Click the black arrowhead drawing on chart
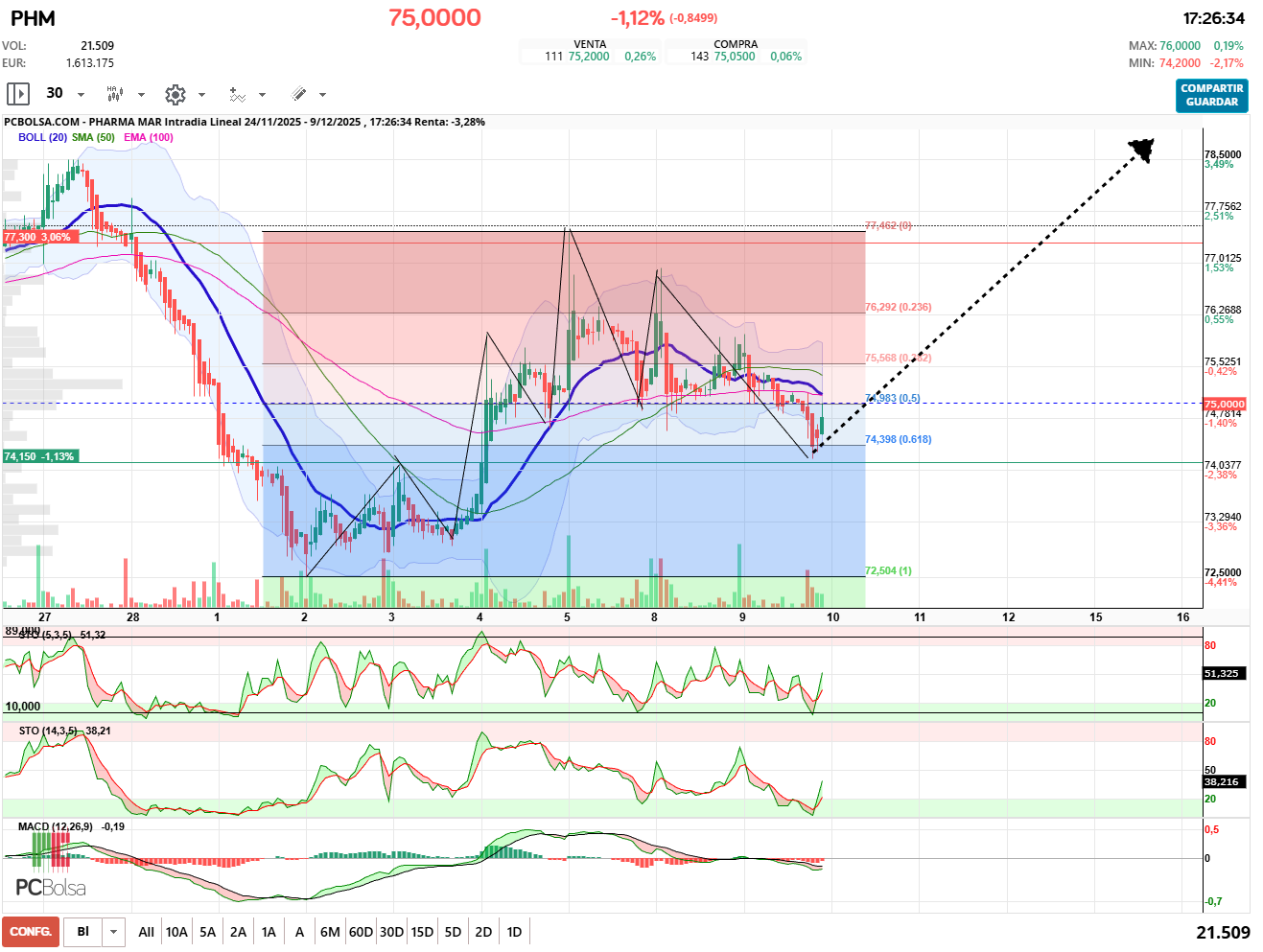 tap(1141, 150)
